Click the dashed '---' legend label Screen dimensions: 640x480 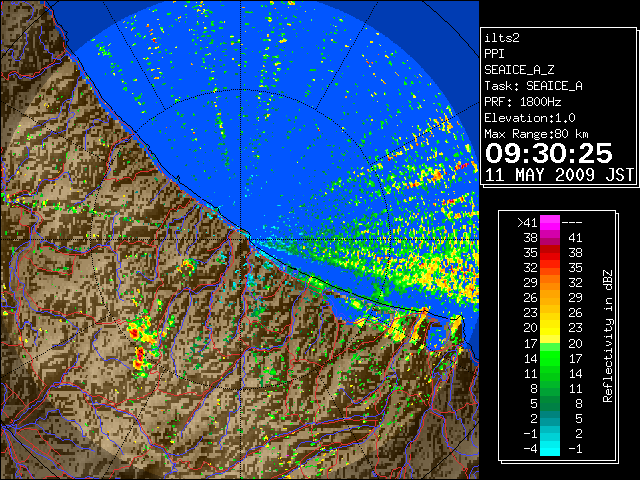(572, 223)
